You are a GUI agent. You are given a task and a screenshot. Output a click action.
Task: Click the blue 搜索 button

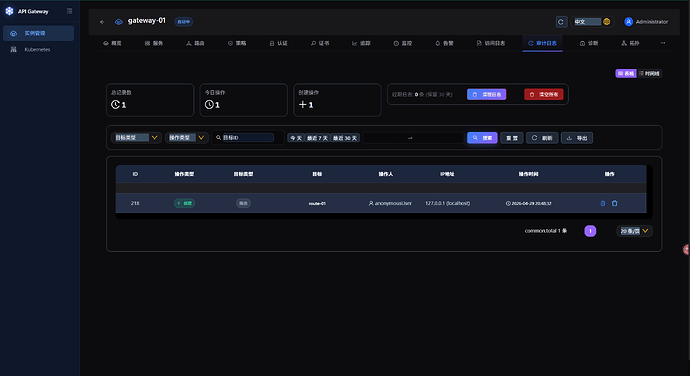tap(482, 138)
